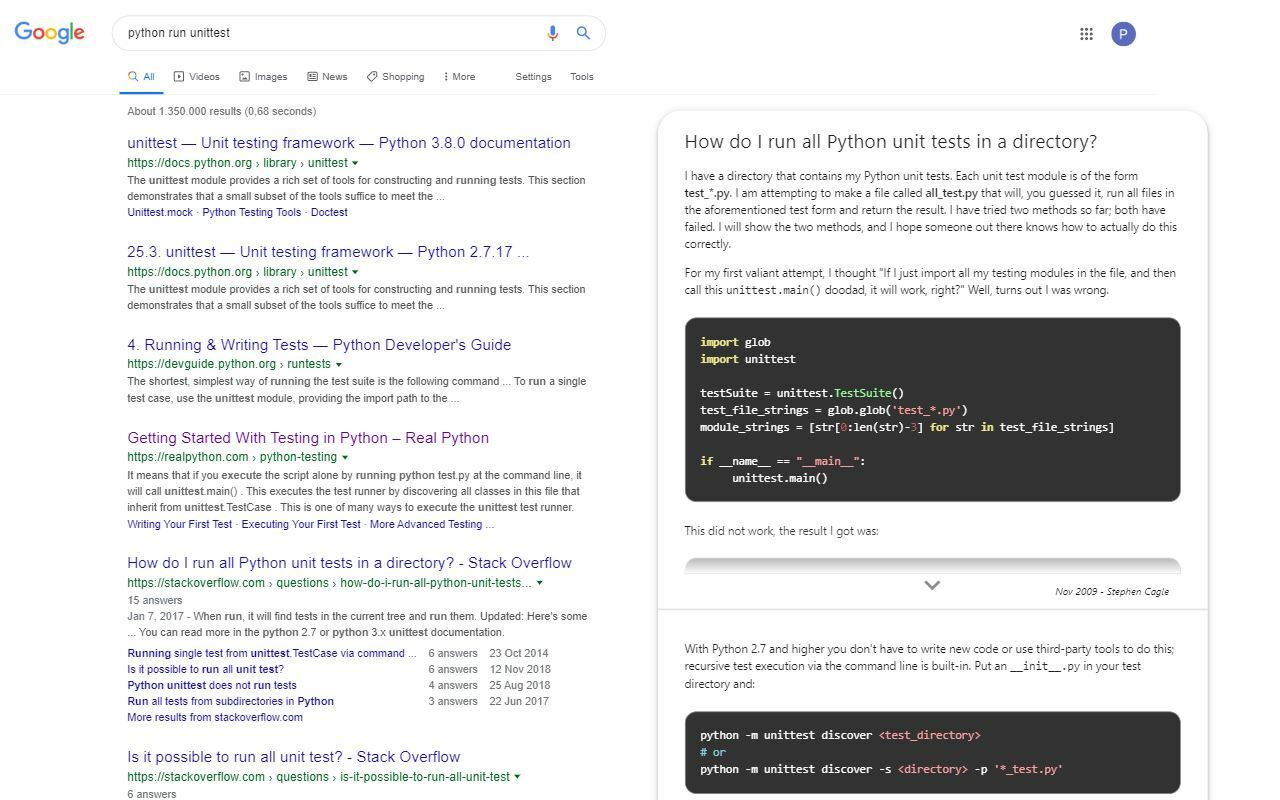1280x800 pixels.
Task: Click the text This did not work, the result I got was
Action: pyautogui.click(x=781, y=531)
